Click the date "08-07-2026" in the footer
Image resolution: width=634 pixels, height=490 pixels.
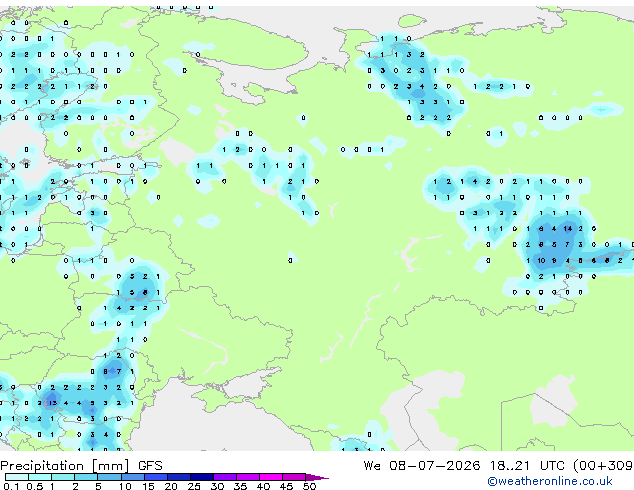435,466
